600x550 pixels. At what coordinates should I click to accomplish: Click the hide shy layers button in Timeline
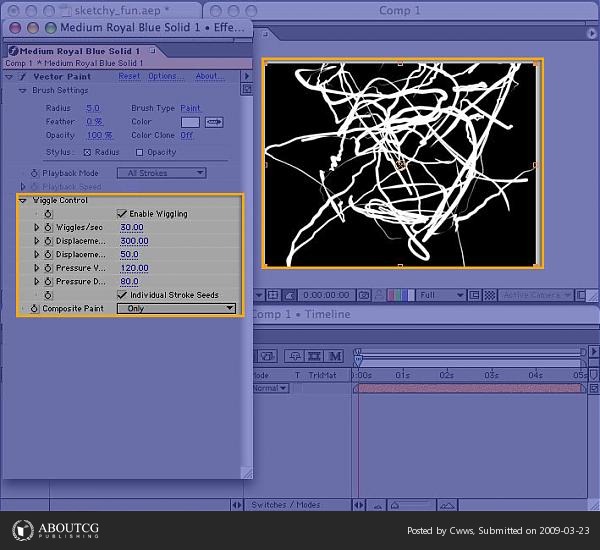click(294, 356)
